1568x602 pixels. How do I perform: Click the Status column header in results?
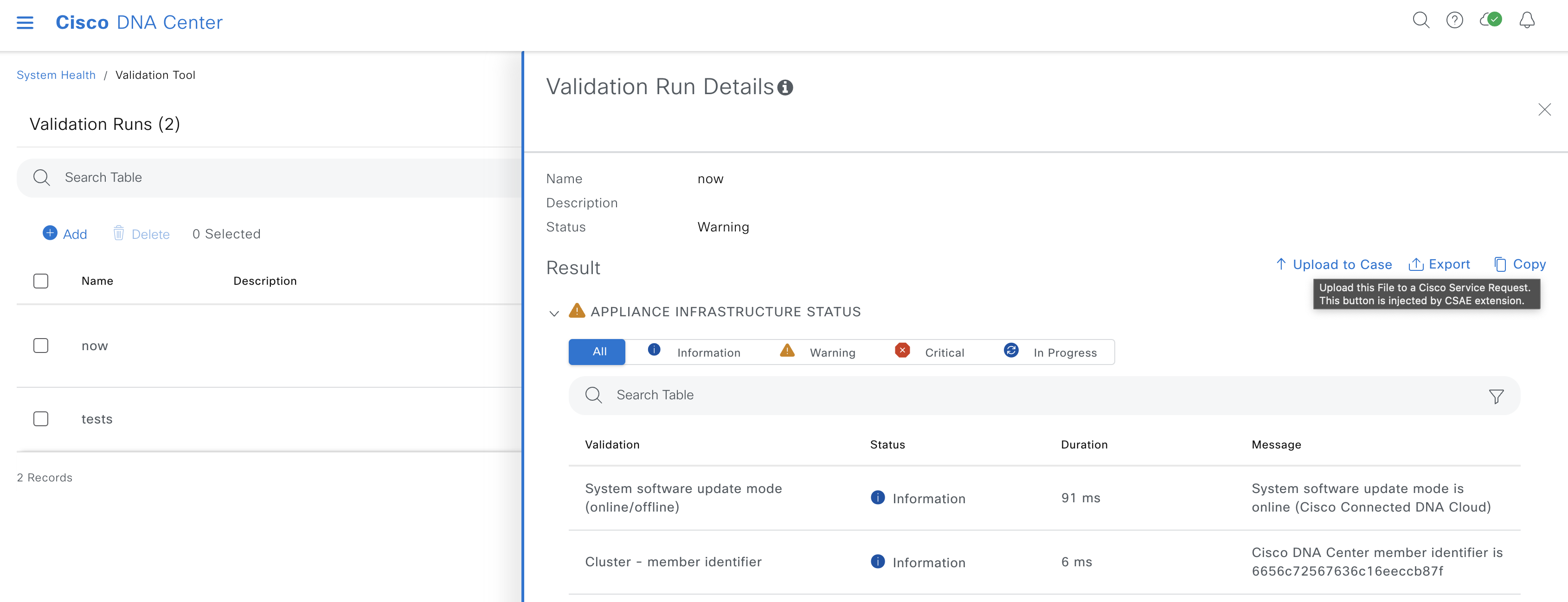(887, 444)
